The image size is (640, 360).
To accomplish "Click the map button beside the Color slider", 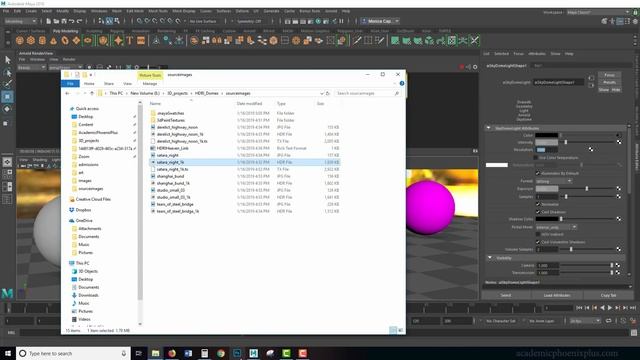I will click(619, 135).
